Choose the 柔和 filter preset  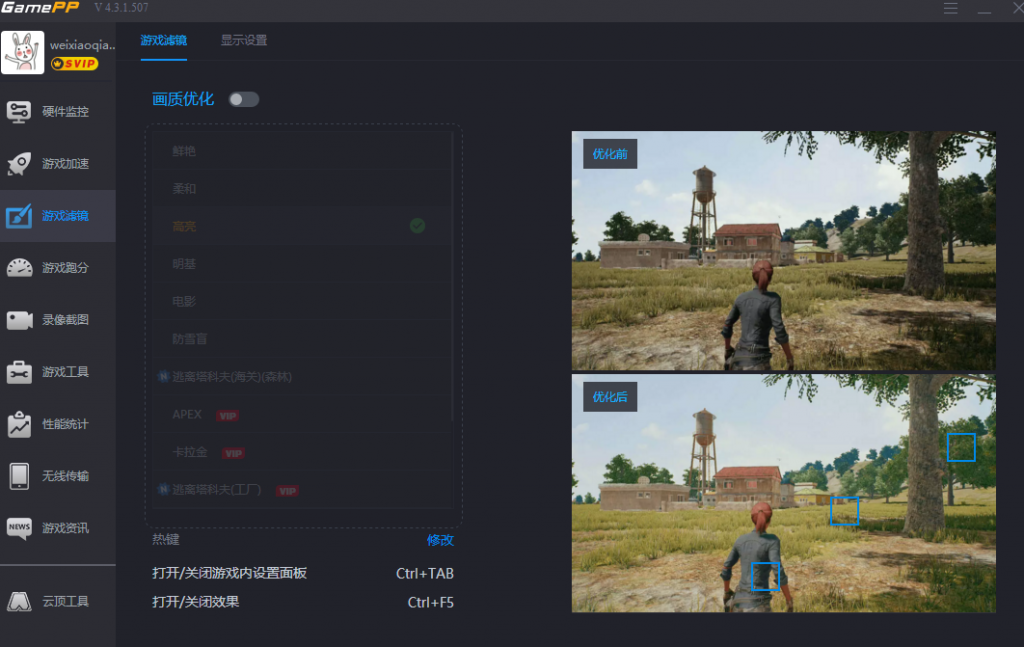click(x=303, y=189)
